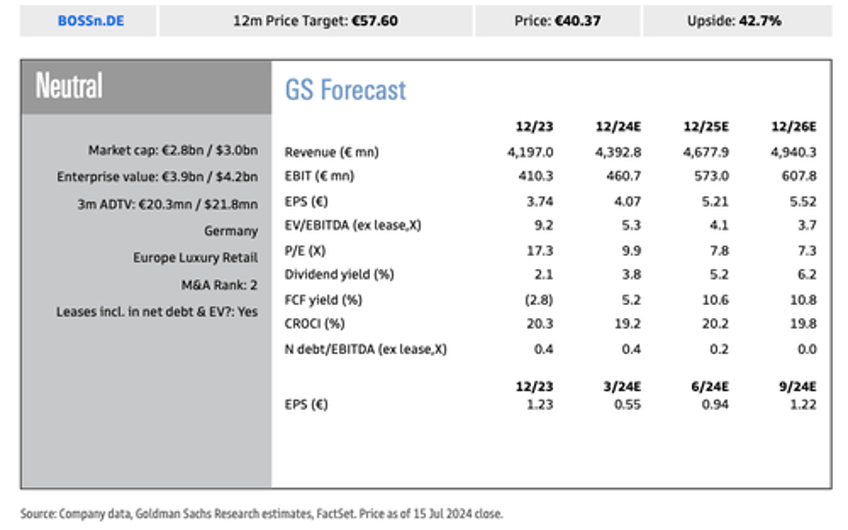Click the Europe Luxury Retail sector text
848x530 pixels.
point(196,257)
